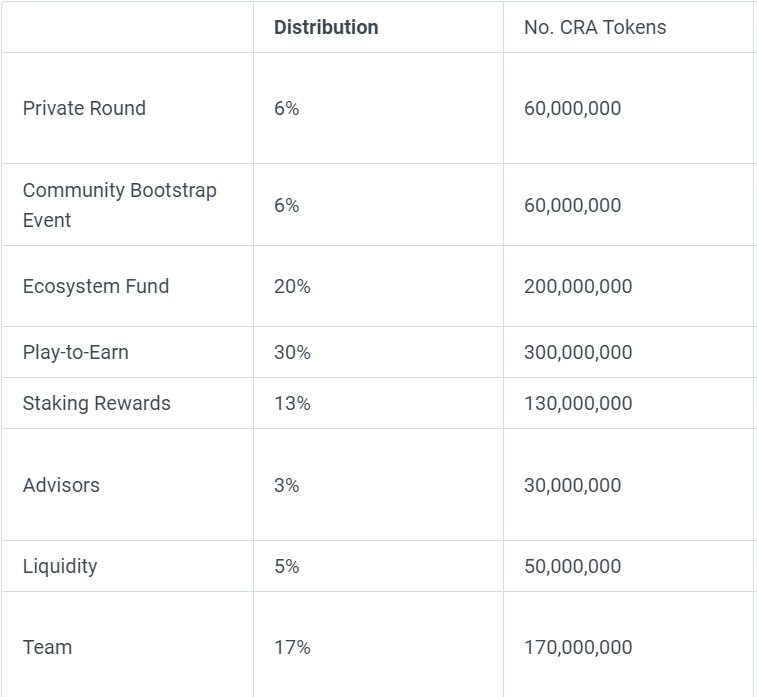This screenshot has height=697, width=757.
Task: Select the Staking Rewards row label
Action: coord(97,403)
